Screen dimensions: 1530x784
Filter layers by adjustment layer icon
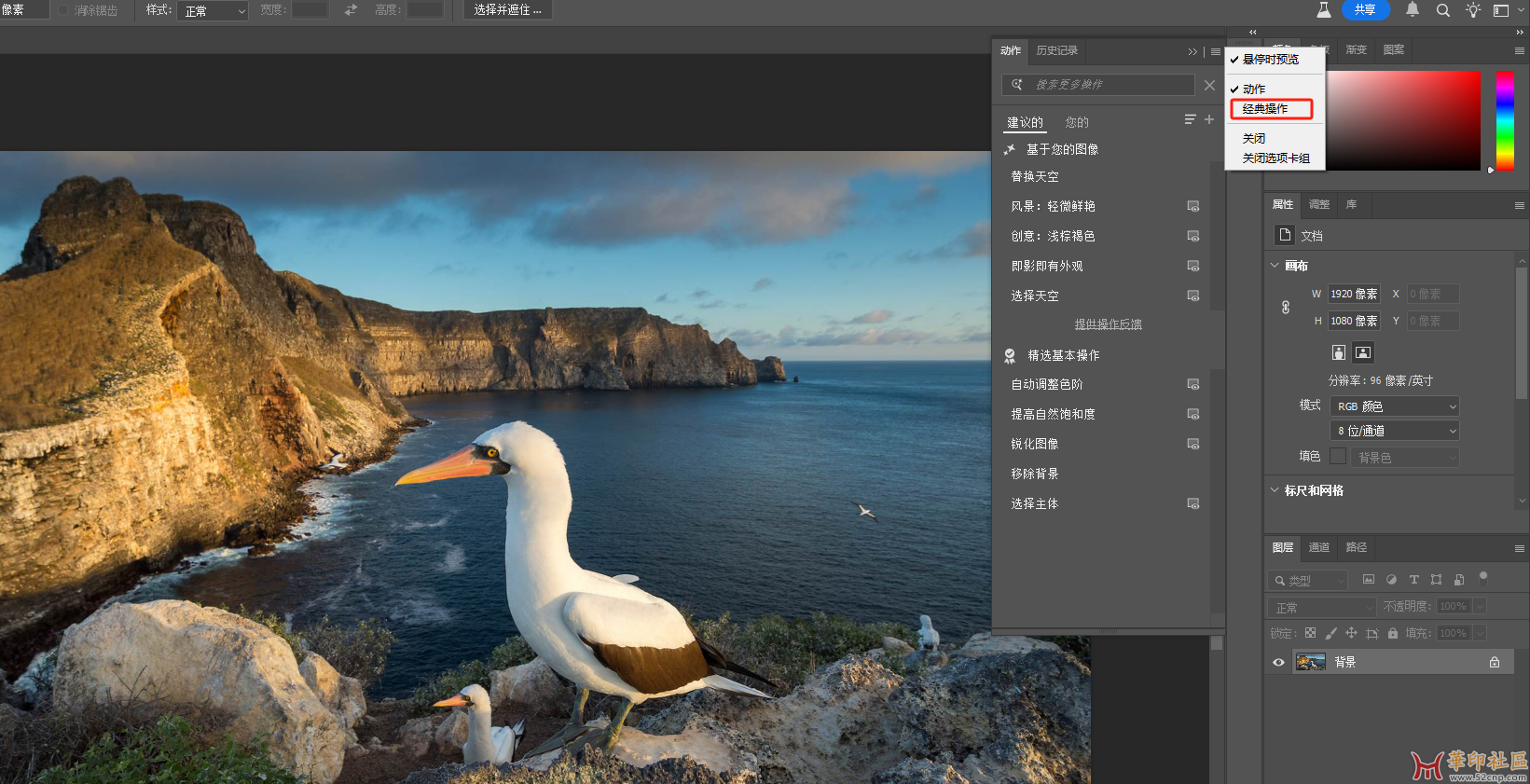click(x=1391, y=579)
